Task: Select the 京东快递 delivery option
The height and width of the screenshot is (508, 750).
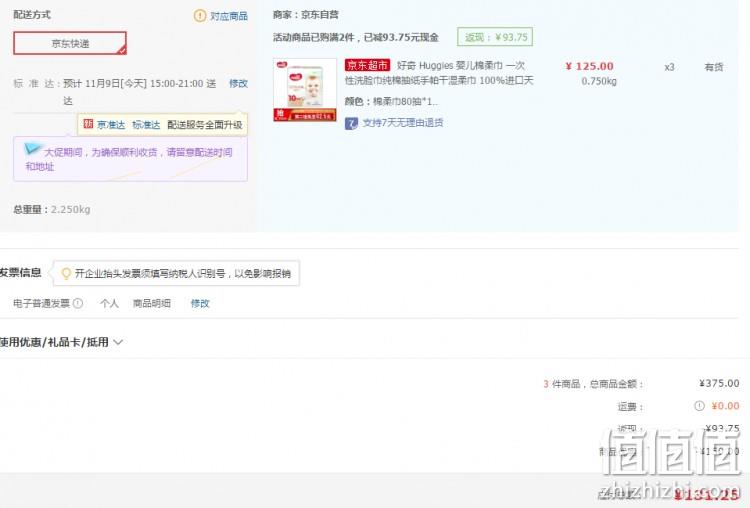Action: click(x=70, y=43)
